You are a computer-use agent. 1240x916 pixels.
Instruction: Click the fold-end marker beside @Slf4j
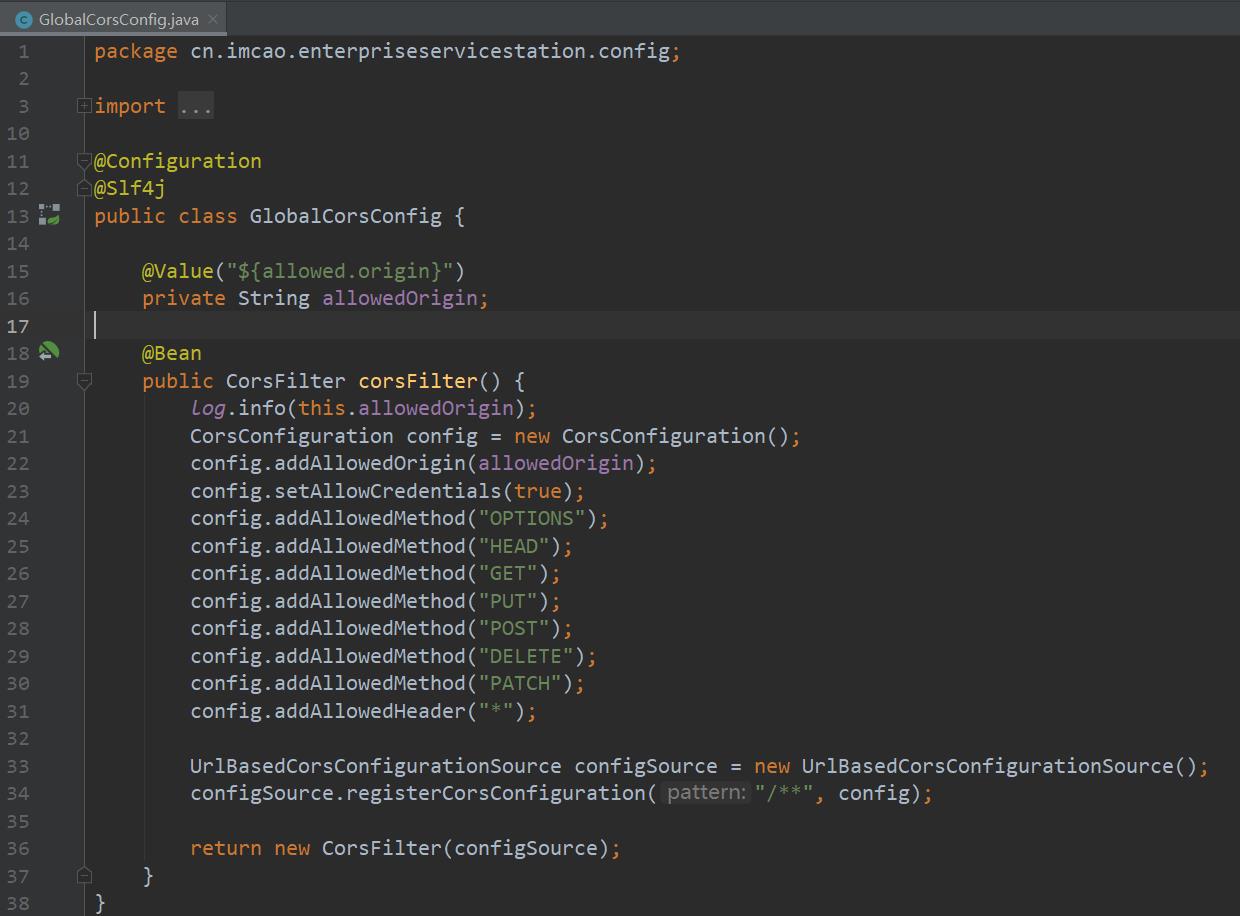coord(84,188)
